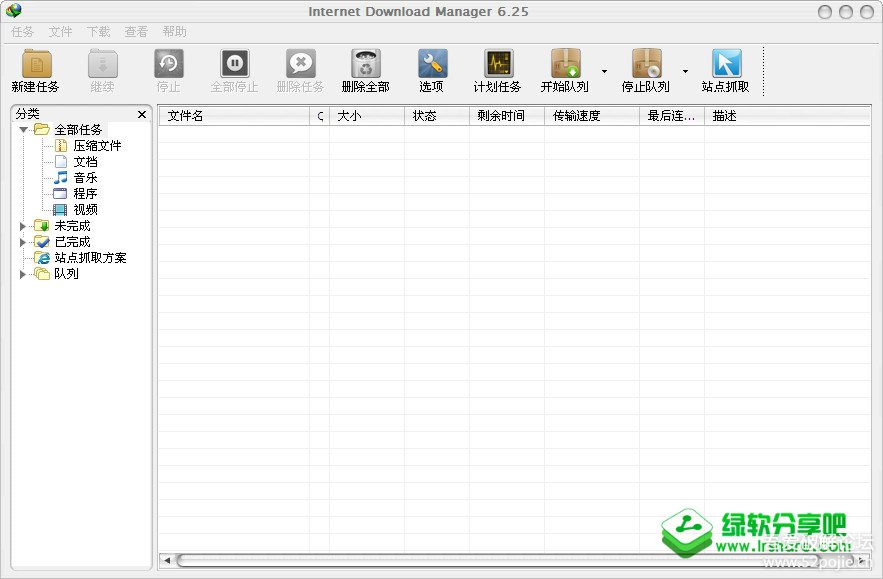
Task: Open the 下载 (download) menu
Action: pos(97,31)
